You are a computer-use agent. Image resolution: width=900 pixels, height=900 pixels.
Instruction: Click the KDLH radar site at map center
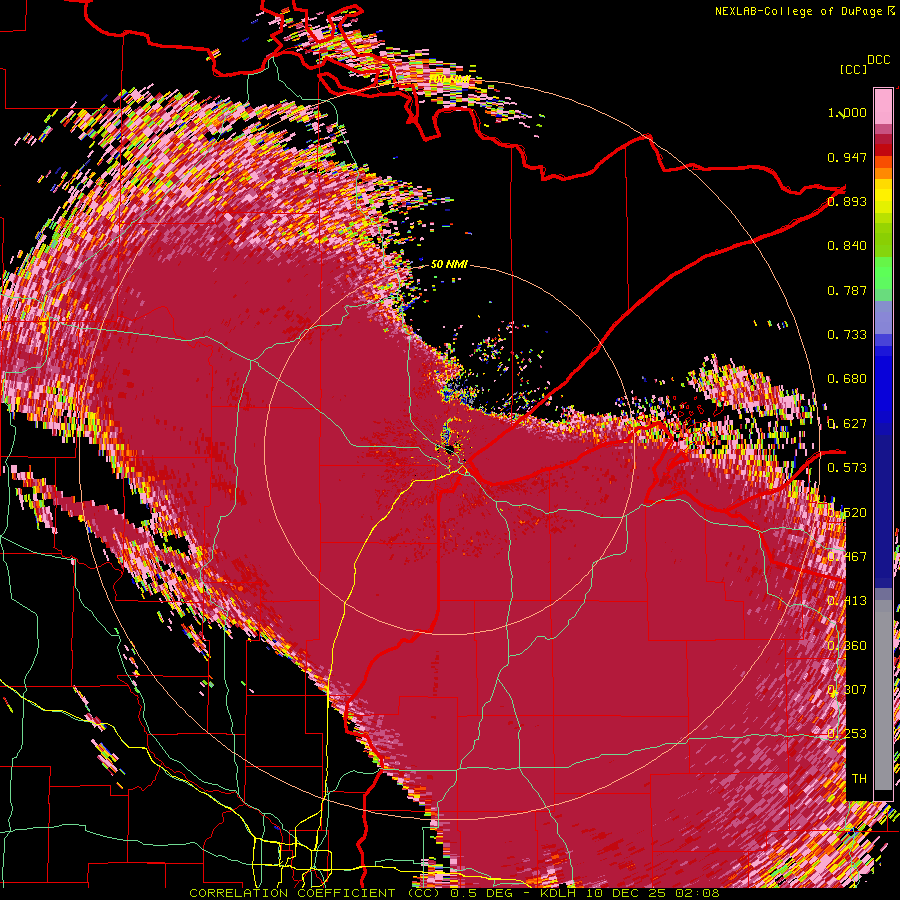tap(449, 449)
